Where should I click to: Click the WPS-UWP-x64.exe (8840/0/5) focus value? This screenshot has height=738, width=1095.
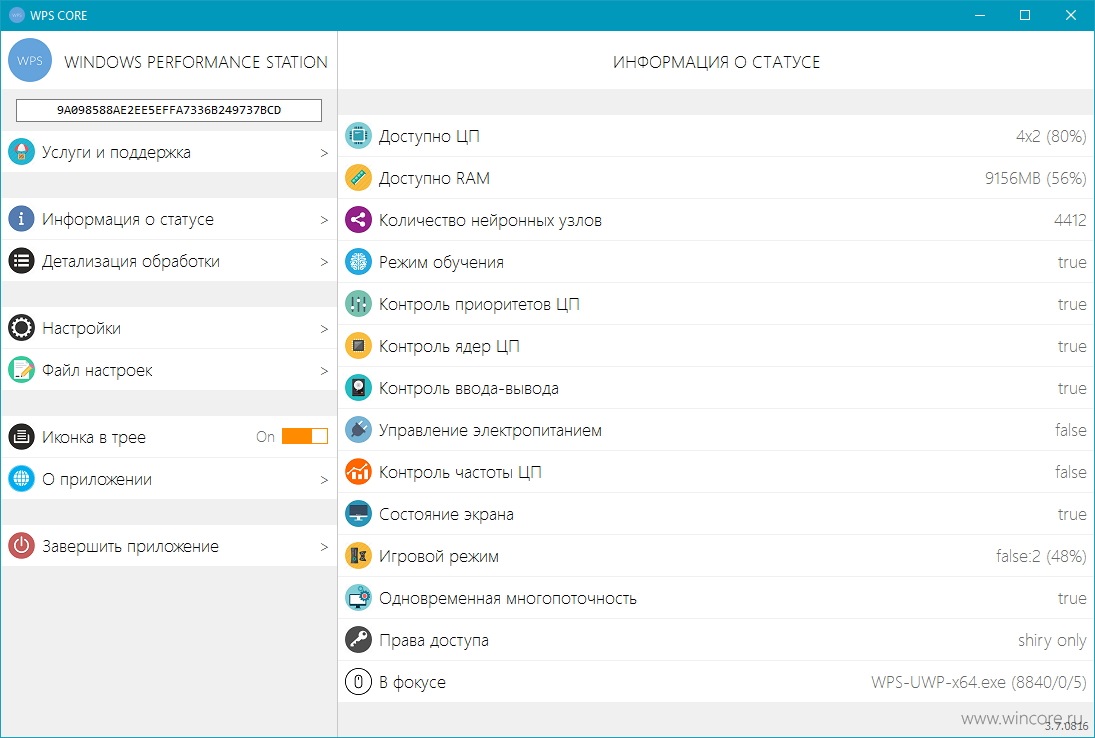tap(979, 681)
